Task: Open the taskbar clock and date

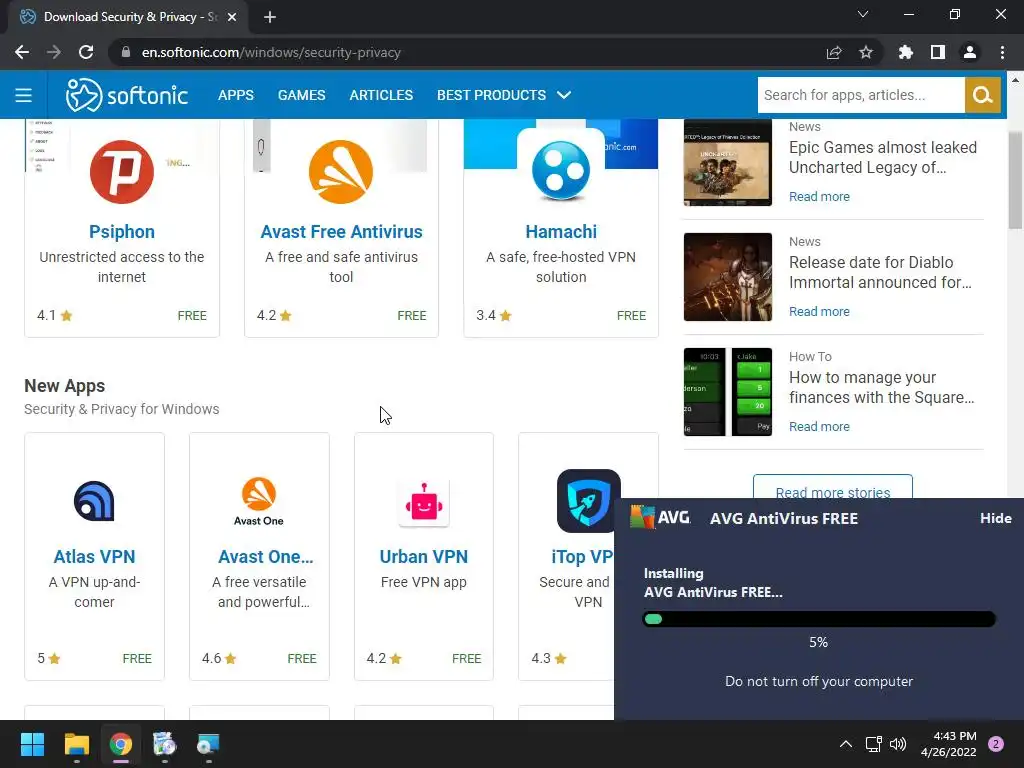Action: click(x=948, y=744)
